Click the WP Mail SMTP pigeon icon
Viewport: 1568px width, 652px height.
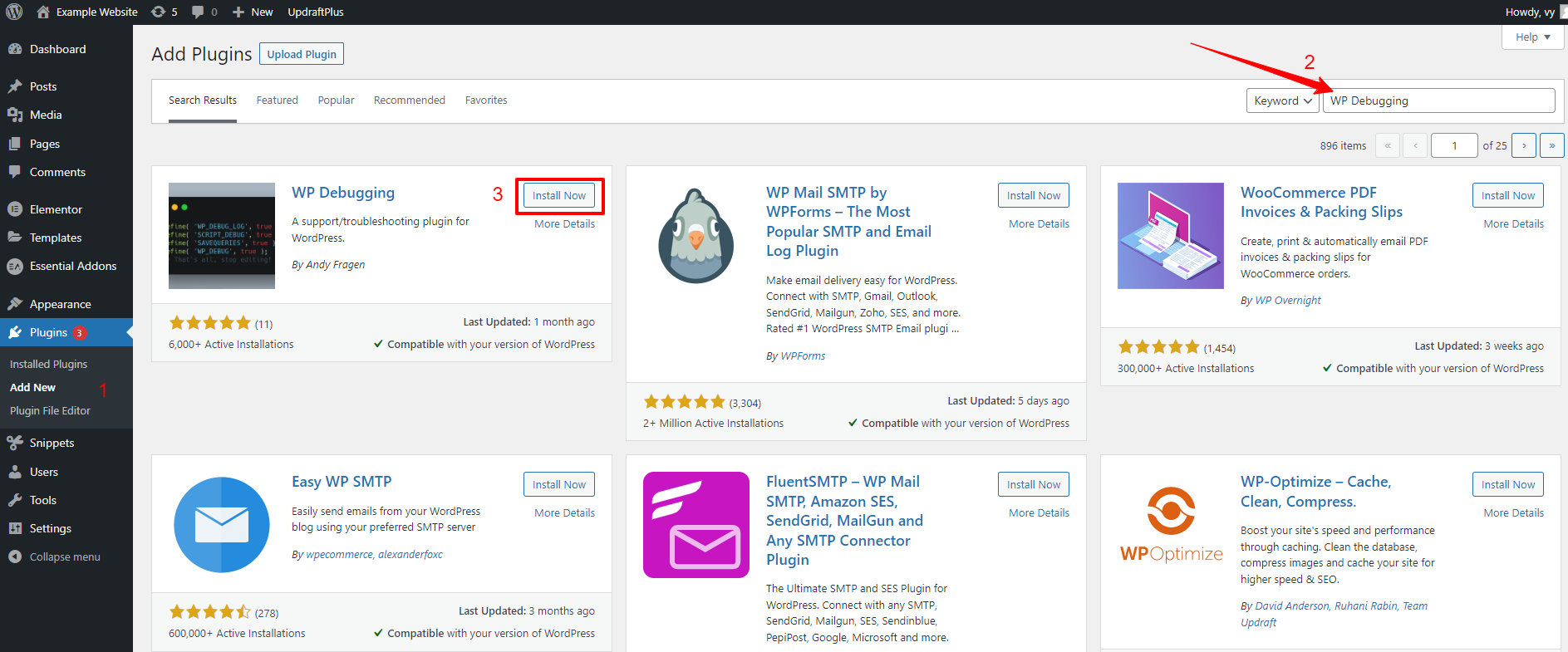click(696, 236)
